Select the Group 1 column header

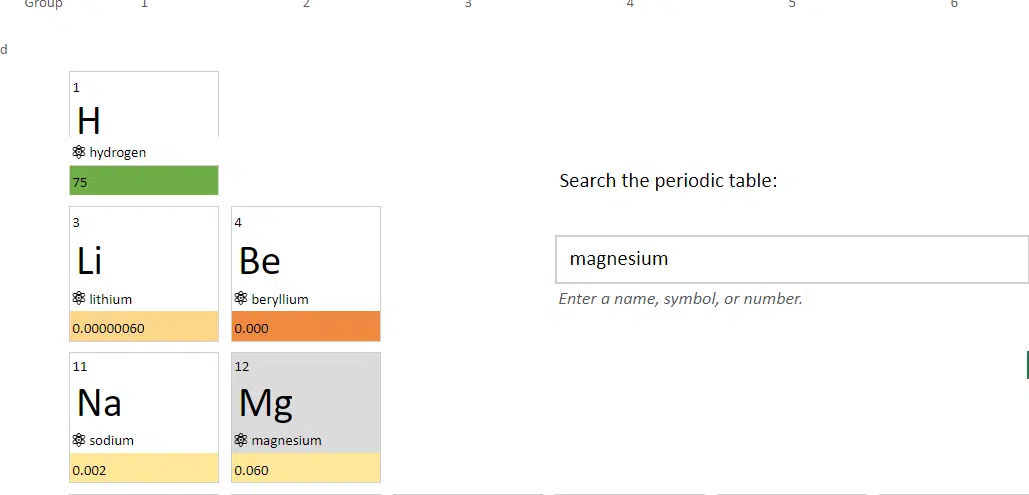(144, 4)
